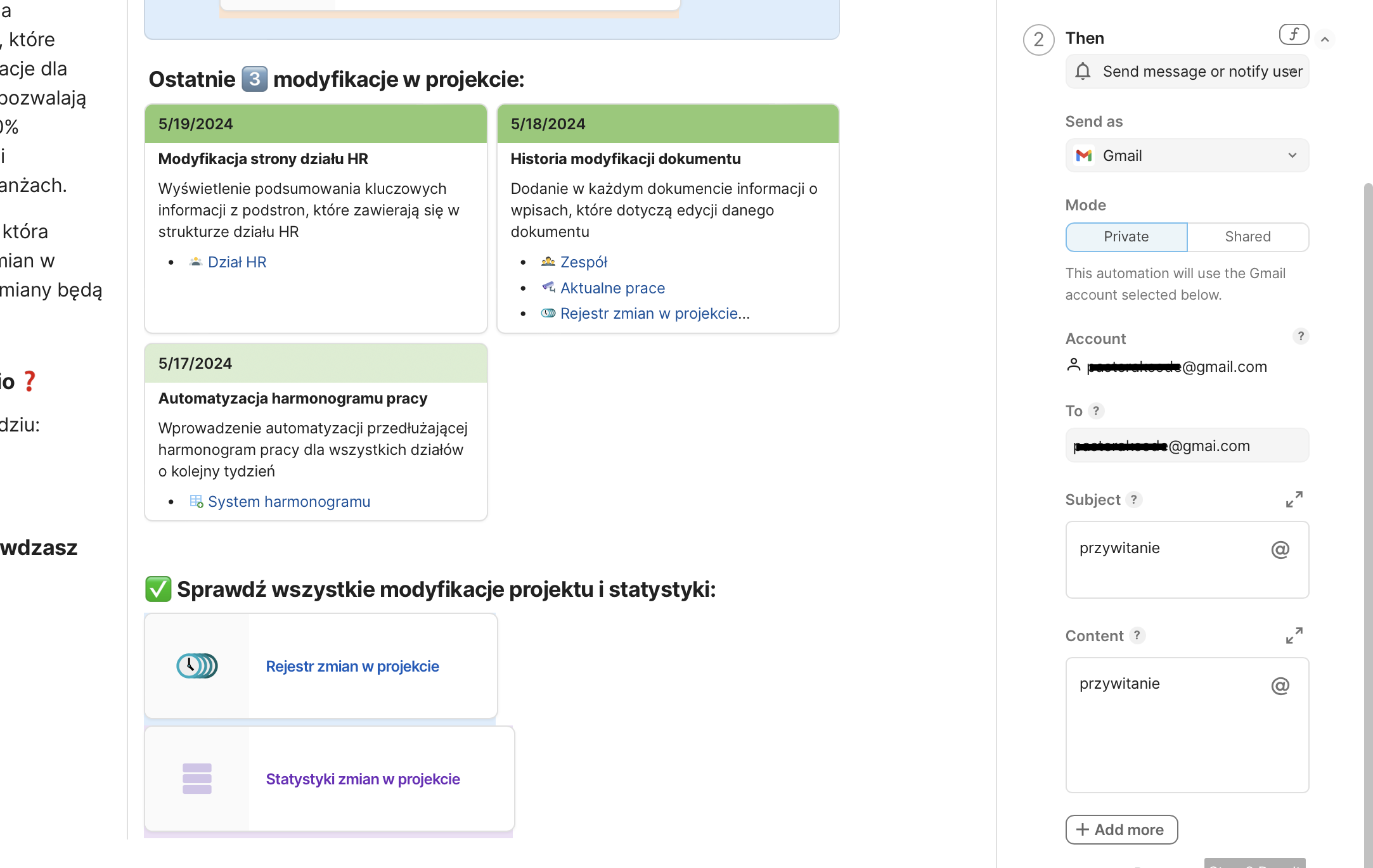Open Statystyki zmian w projekcie card
The image size is (1373, 868).
coord(363,779)
